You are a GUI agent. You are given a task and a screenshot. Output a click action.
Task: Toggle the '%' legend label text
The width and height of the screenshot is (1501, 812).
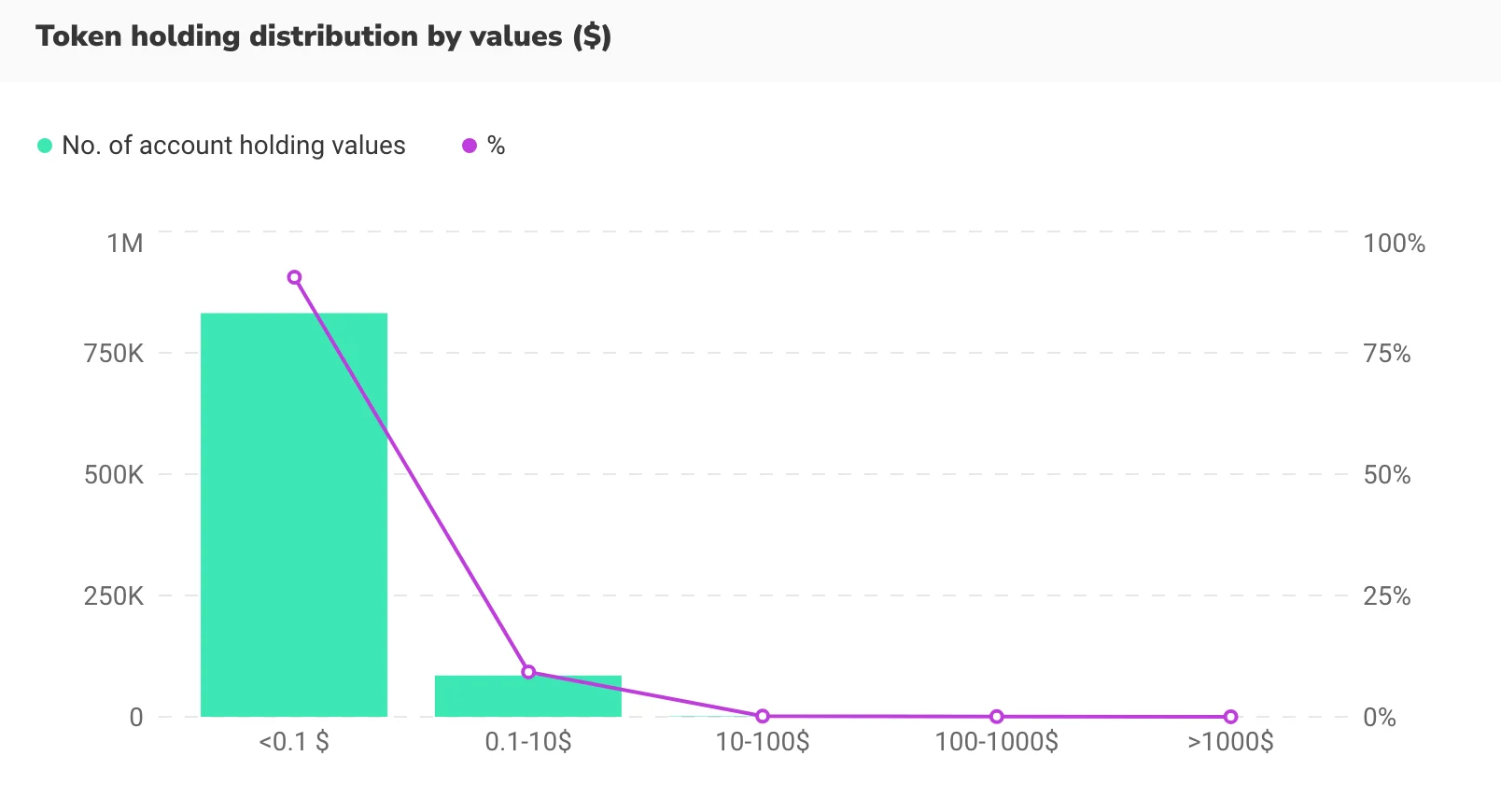click(496, 146)
